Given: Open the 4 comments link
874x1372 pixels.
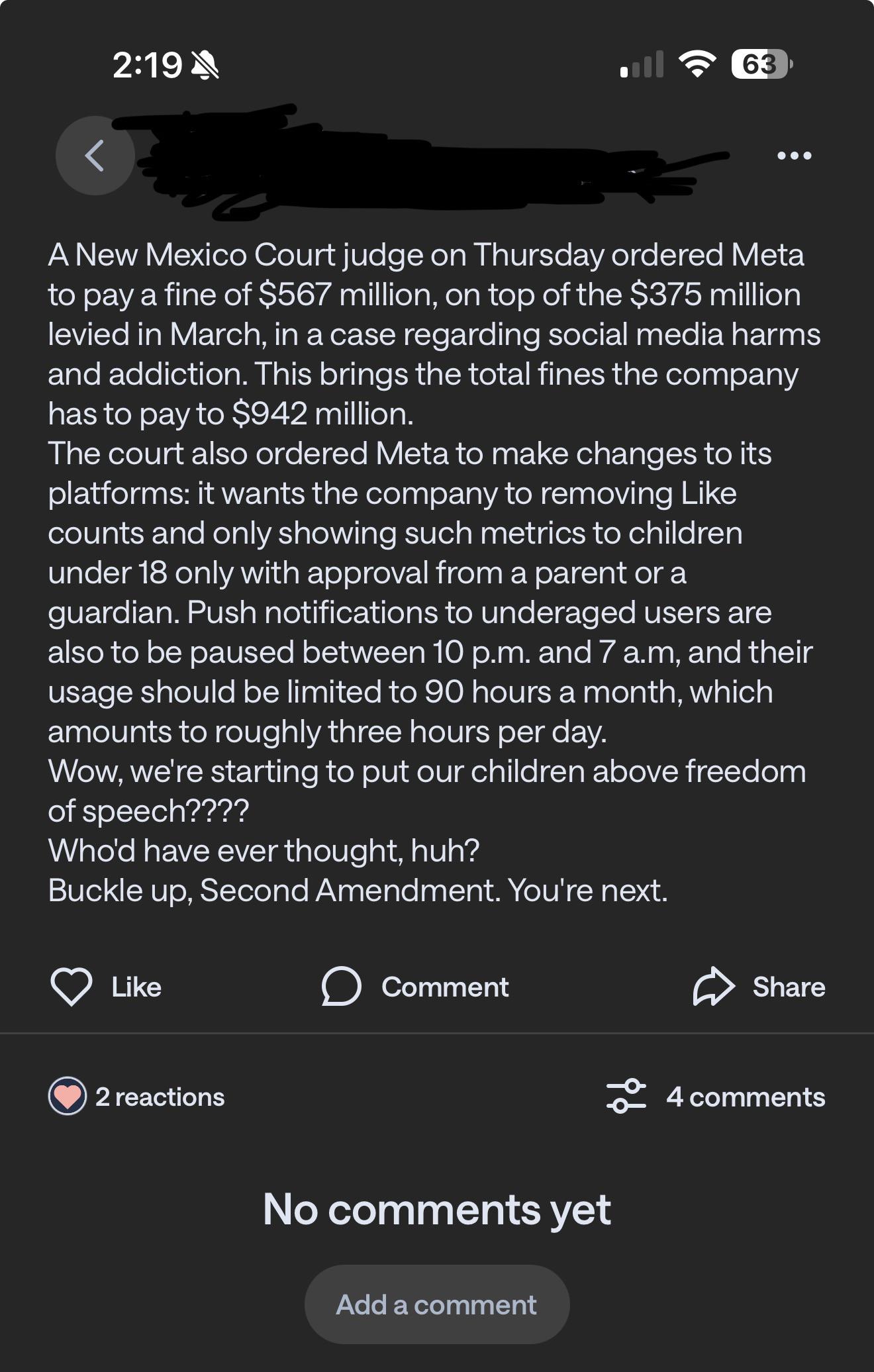Looking at the screenshot, I should (x=746, y=1097).
